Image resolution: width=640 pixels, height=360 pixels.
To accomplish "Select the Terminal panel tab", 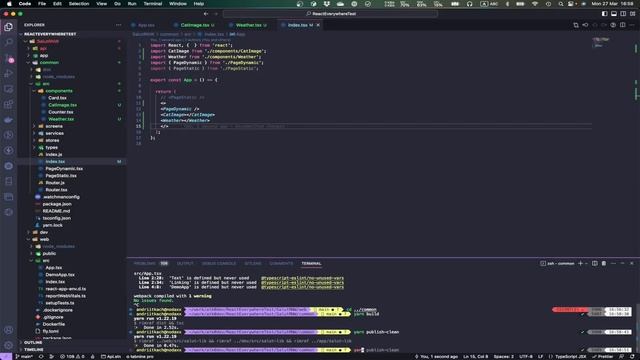I will 311,264.
